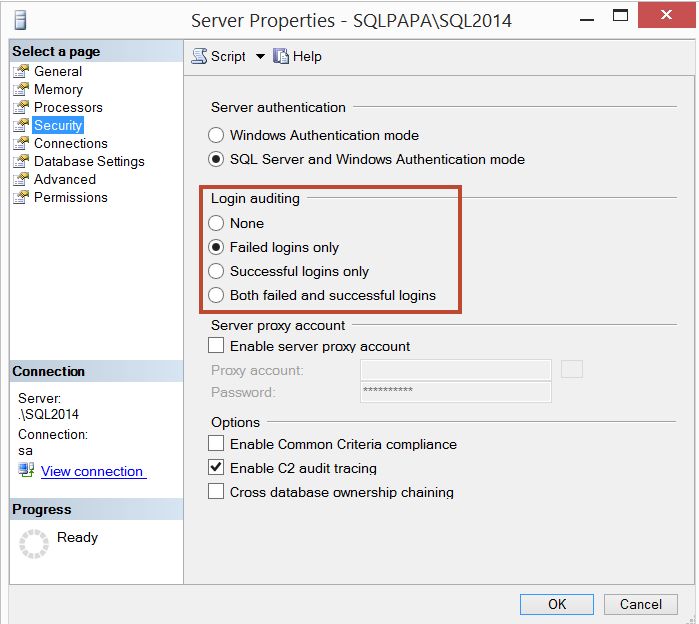The width and height of the screenshot is (699, 624).
Task: Click the Security page icon
Action: (21, 125)
